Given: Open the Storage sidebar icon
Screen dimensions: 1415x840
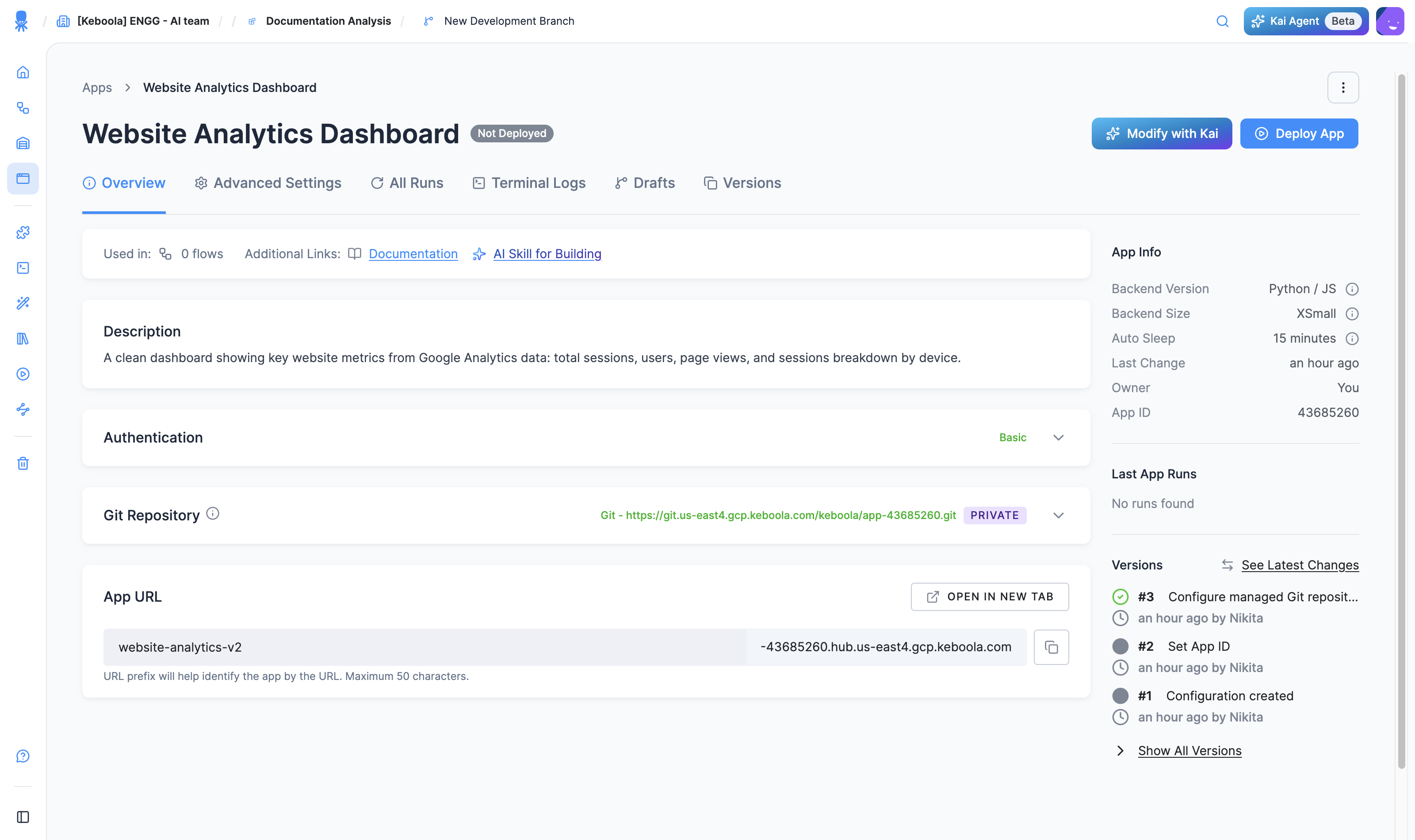Looking at the screenshot, I should [23, 143].
